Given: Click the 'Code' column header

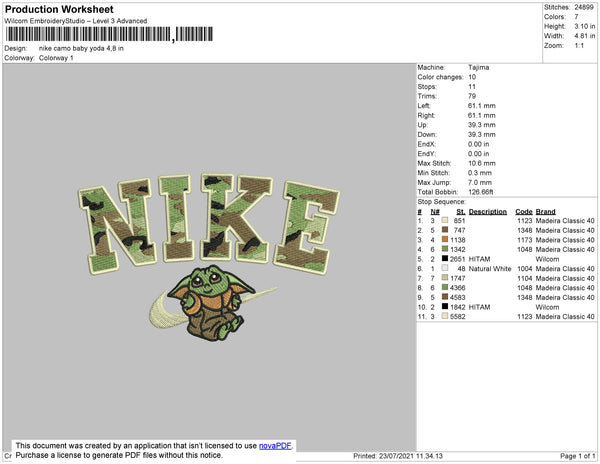Looking at the screenshot, I should [523, 212].
